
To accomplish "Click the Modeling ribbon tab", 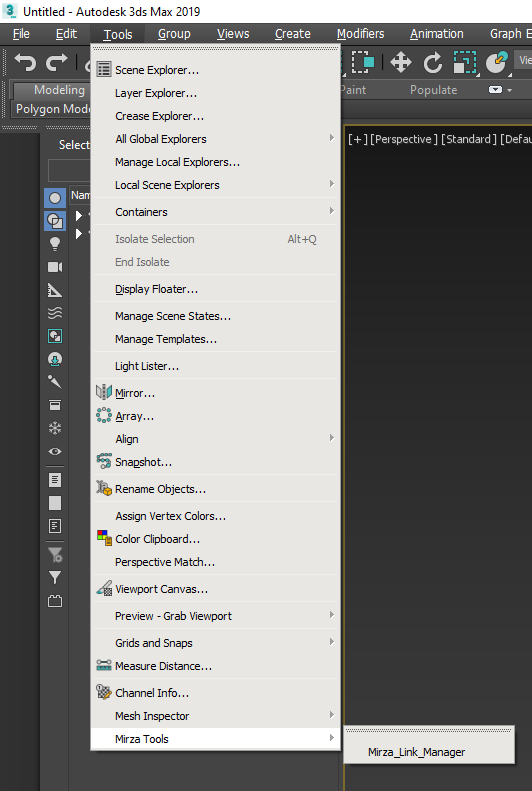I will [x=60, y=90].
